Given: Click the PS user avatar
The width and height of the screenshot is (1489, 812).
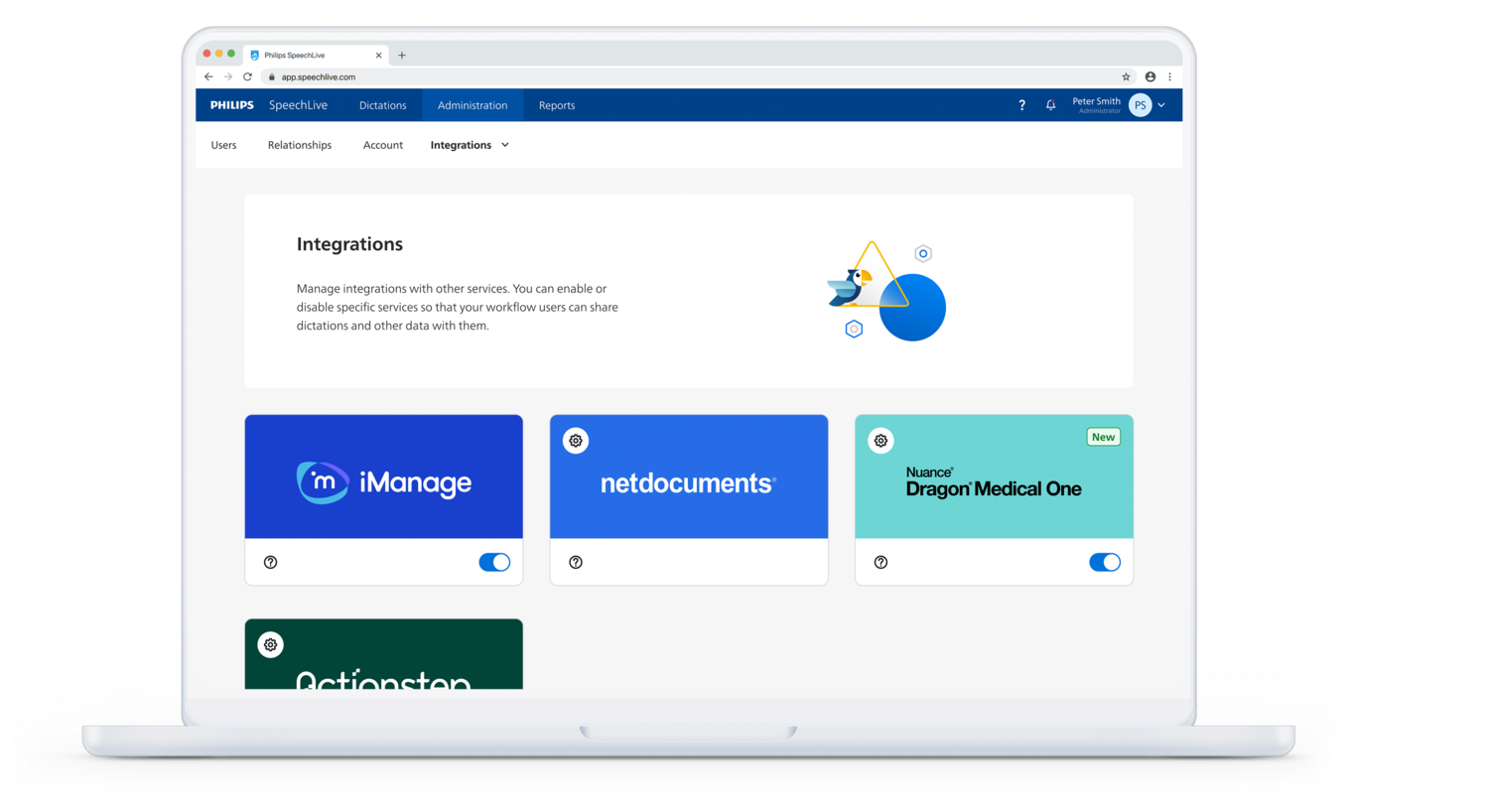Looking at the screenshot, I should (1140, 105).
